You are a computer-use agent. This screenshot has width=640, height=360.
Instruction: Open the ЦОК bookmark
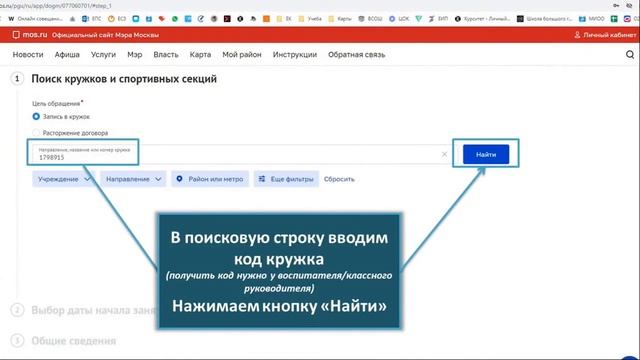tap(399, 19)
